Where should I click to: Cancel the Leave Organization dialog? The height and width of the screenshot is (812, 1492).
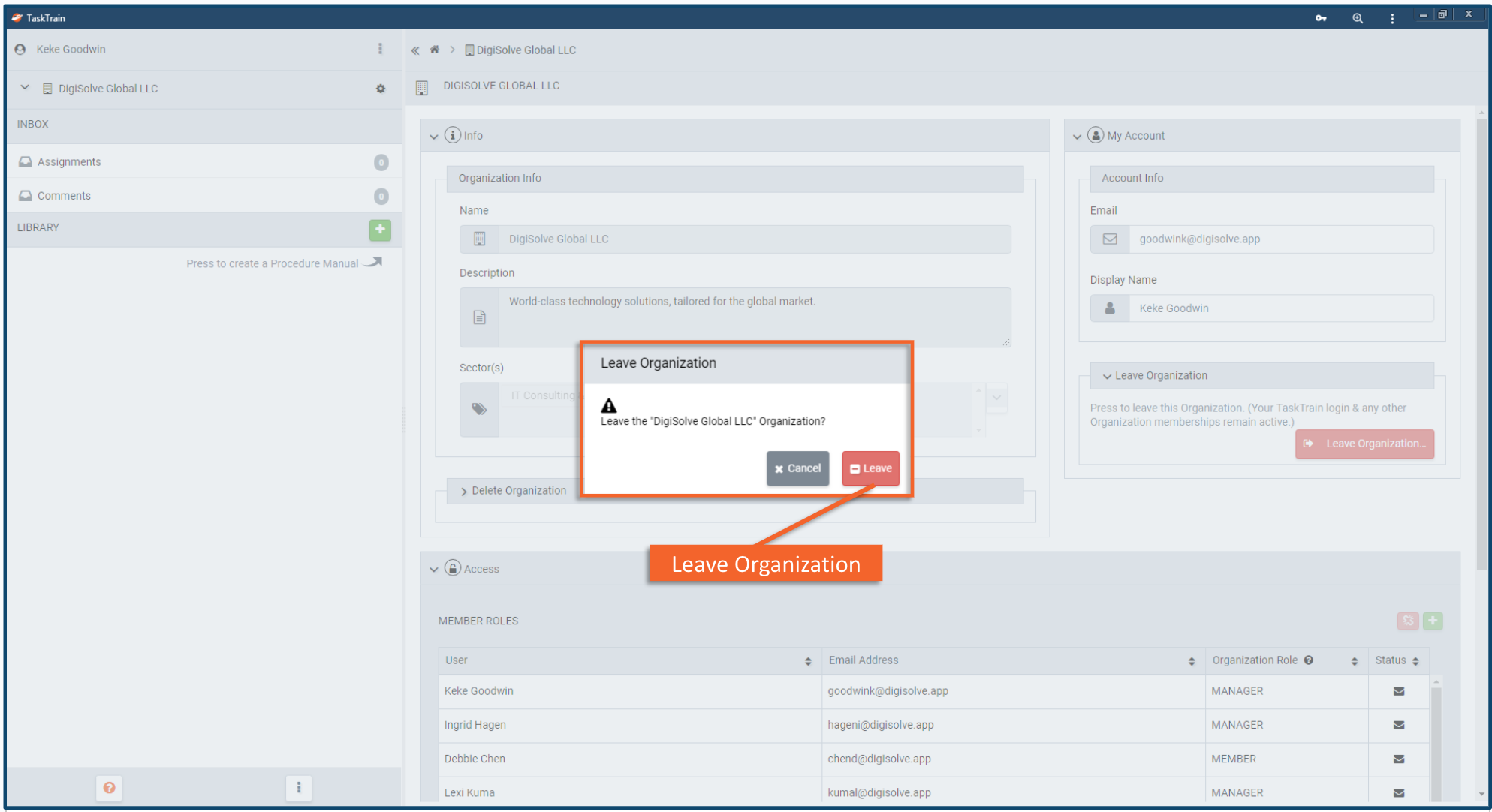point(797,468)
